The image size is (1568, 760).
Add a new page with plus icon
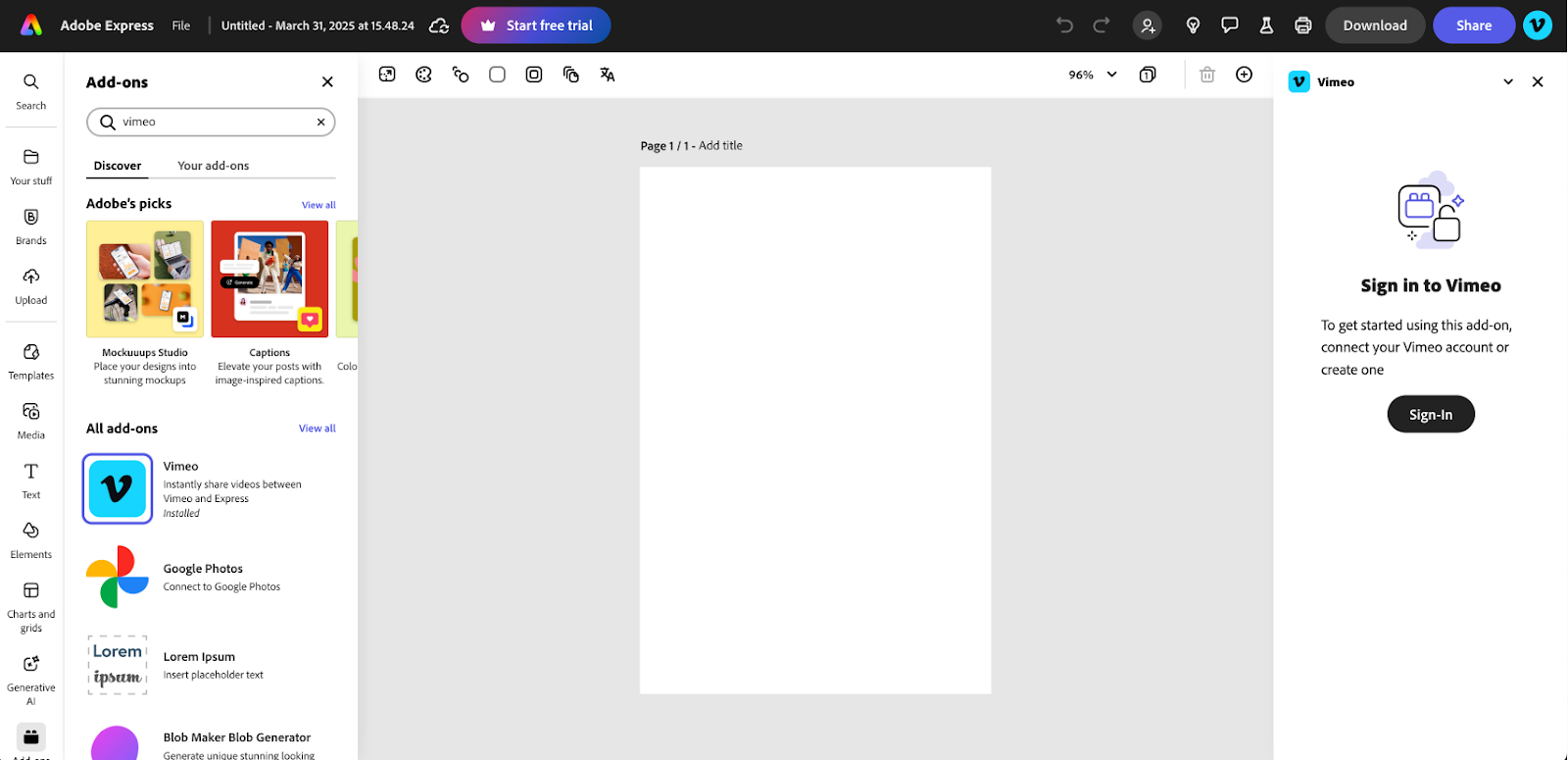point(1244,75)
